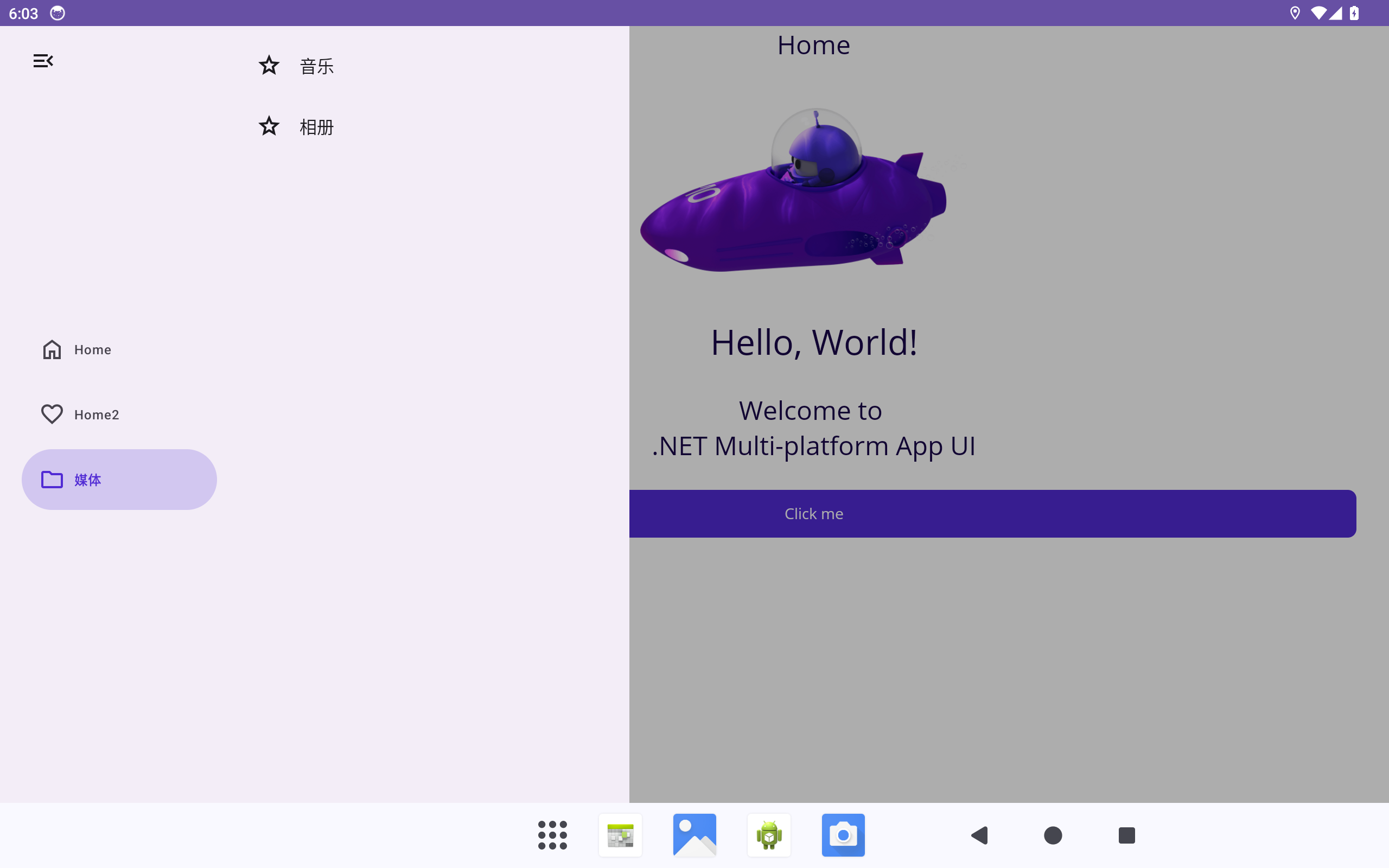Image resolution: width=1389 pixels, height=868 pixels.
Task: Open the green Android robot app
Action: coord(769,835)
